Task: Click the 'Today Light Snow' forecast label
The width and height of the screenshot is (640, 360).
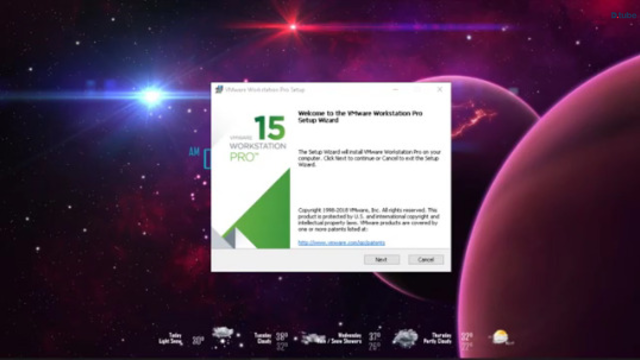Action: tap(171, 338)
